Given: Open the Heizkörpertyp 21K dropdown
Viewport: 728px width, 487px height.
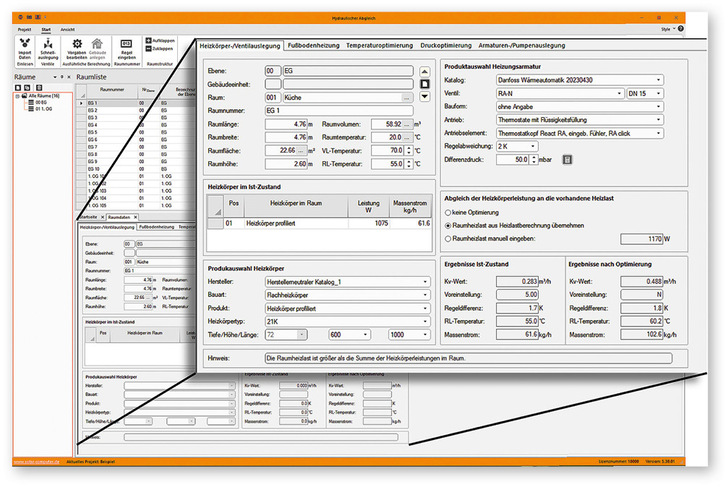Looking at the screenshot, I should (x=425, y=322).
